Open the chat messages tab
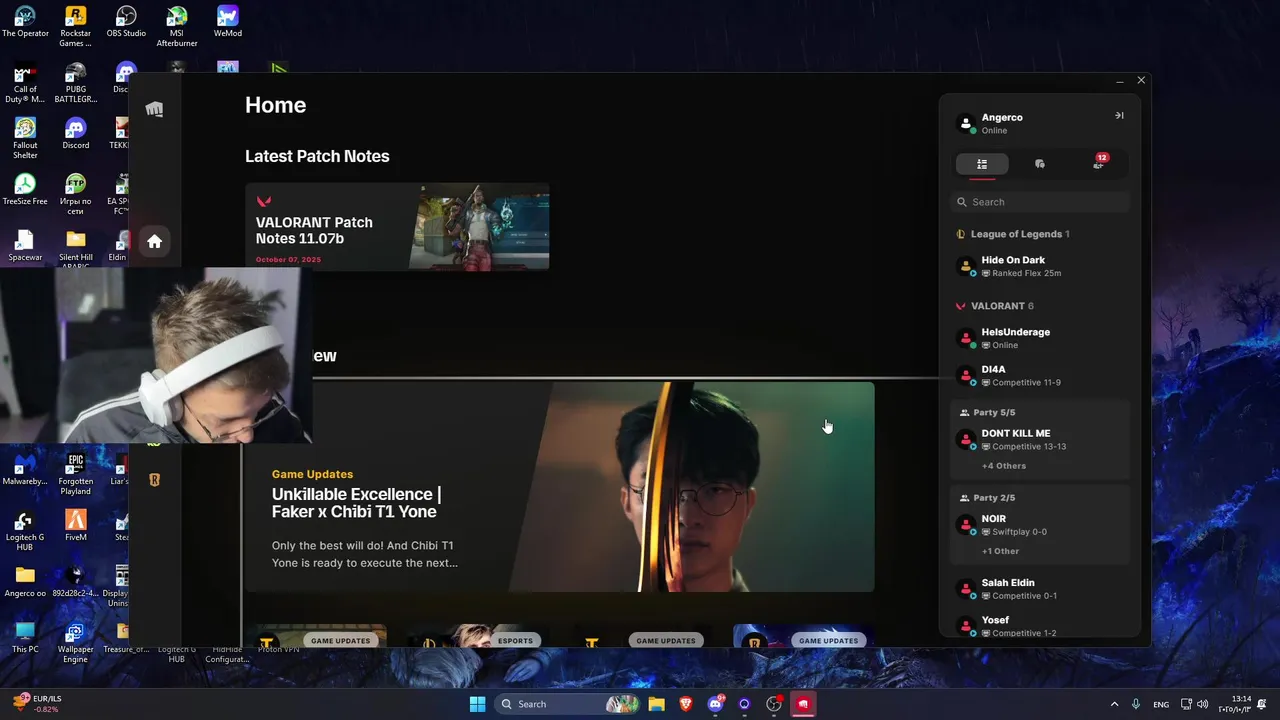This screenshot has width=1280, height=720. tap(1040, 164)
